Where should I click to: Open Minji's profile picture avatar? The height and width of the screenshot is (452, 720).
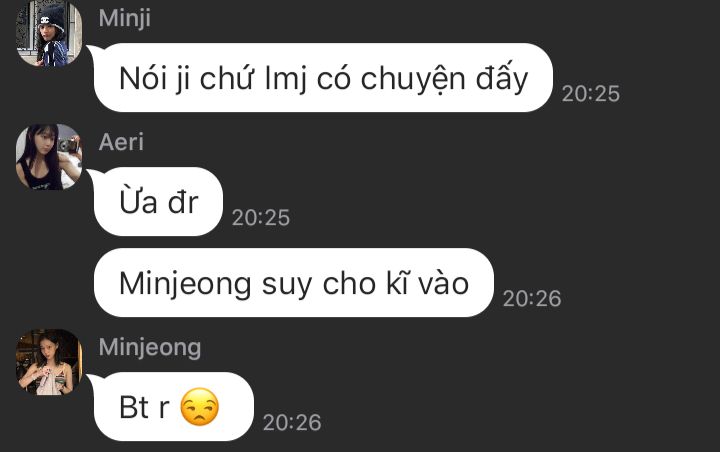pos(49,34)
